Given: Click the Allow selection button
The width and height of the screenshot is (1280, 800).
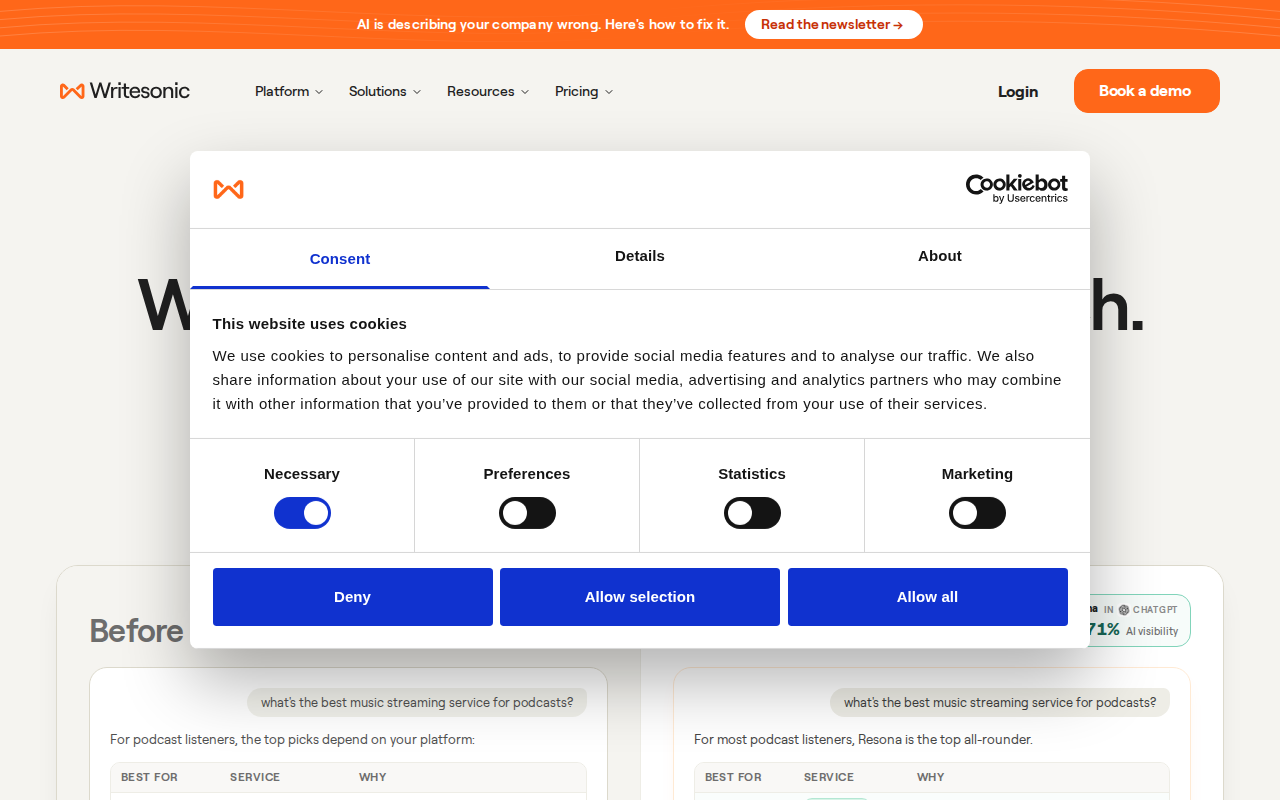Looking at the screenshot, I should [640, 597].
